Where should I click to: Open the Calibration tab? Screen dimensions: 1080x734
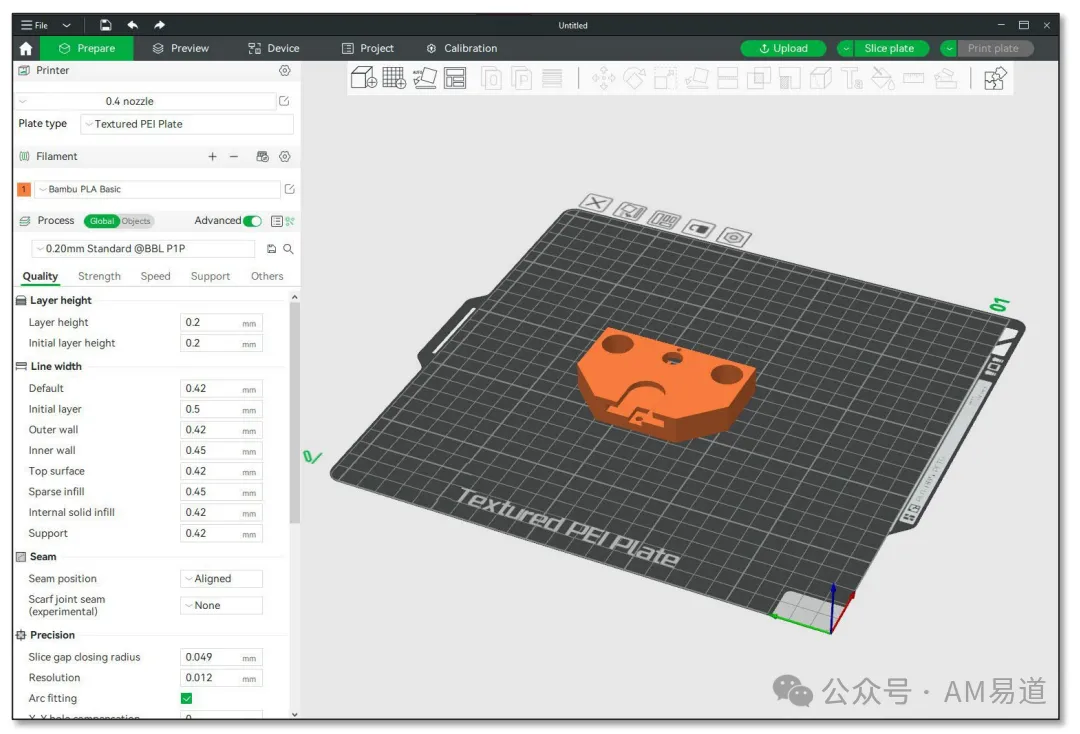click(x=462, y=48)
